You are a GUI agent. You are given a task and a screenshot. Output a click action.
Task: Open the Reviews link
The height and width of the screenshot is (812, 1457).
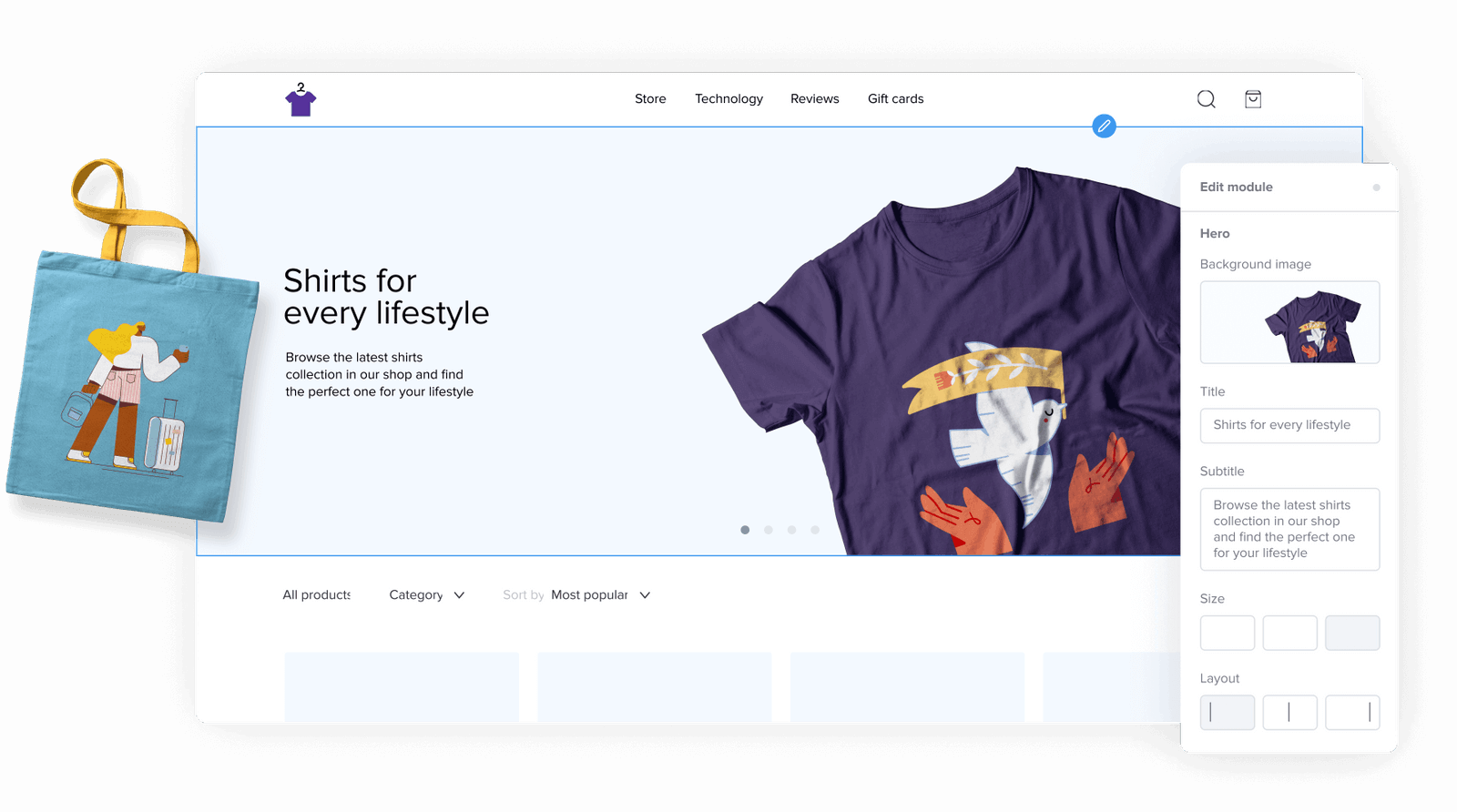[x=814, y=99]
